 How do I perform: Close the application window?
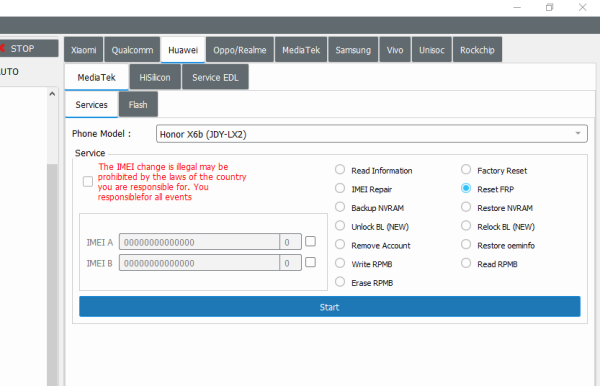[582, 8]
